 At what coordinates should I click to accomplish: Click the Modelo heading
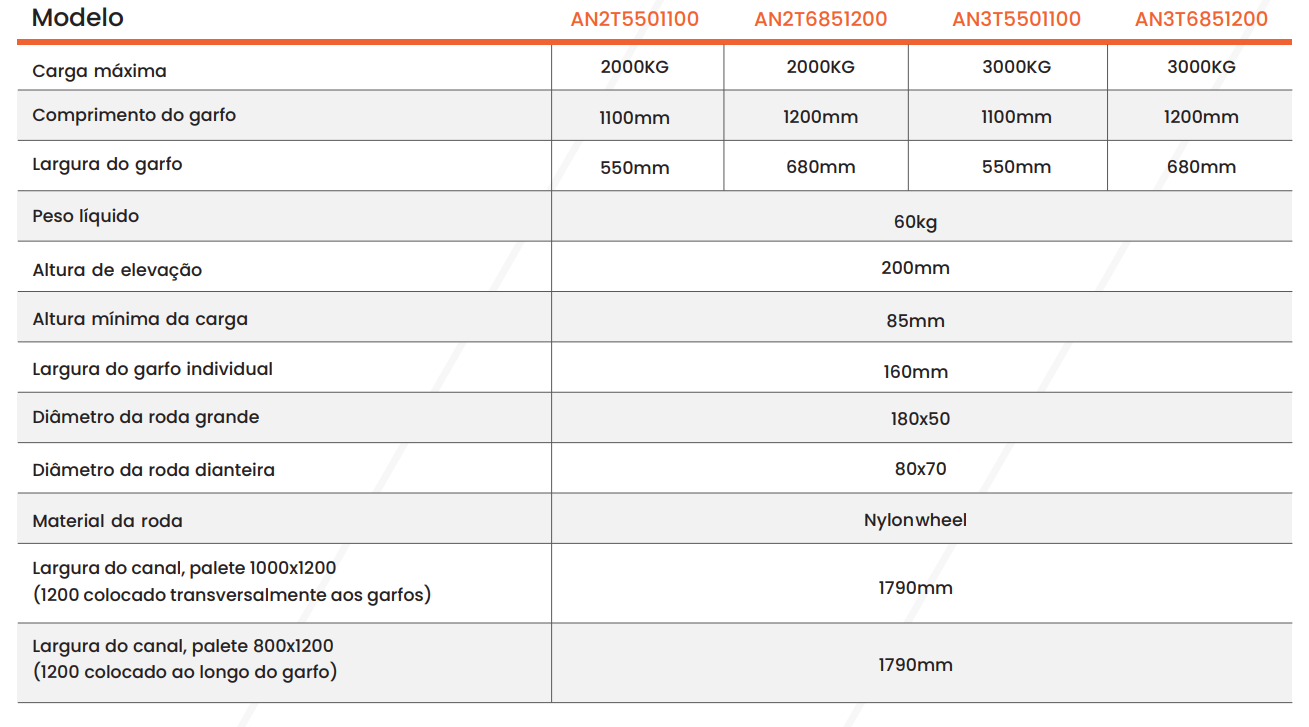point(78,18)
